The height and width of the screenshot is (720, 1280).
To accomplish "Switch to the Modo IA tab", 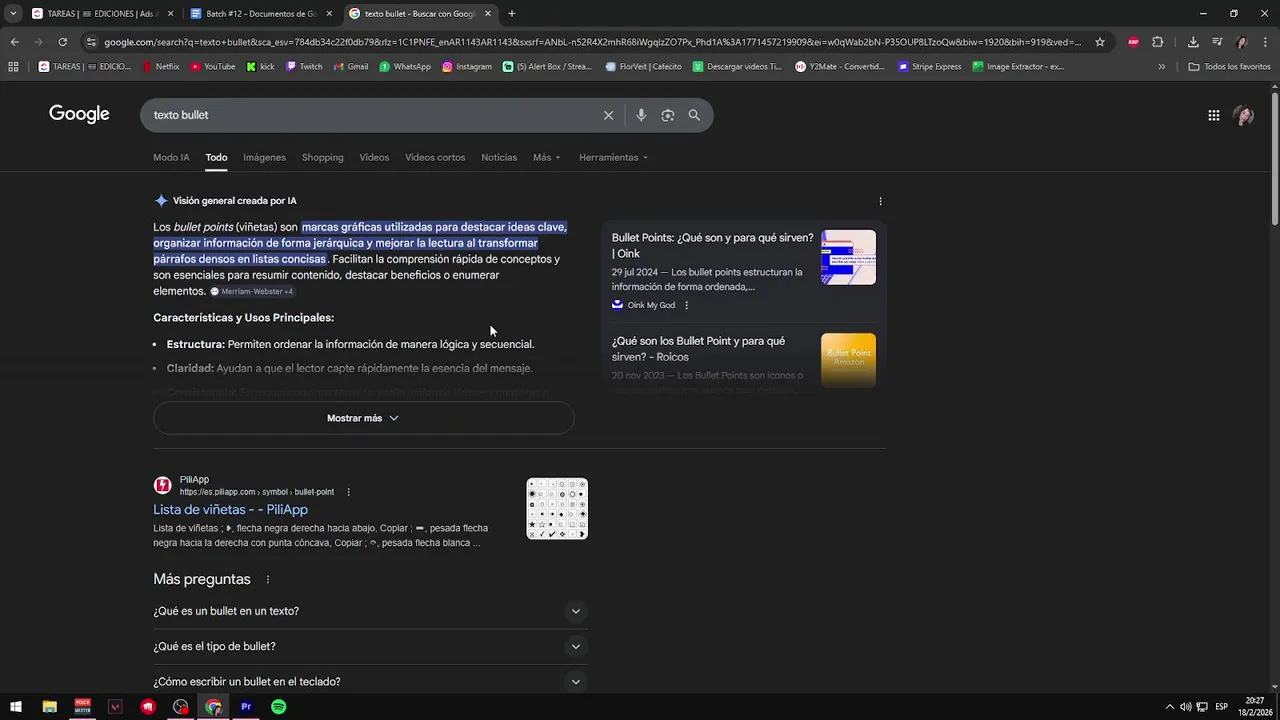I will (x=171, y=158).
